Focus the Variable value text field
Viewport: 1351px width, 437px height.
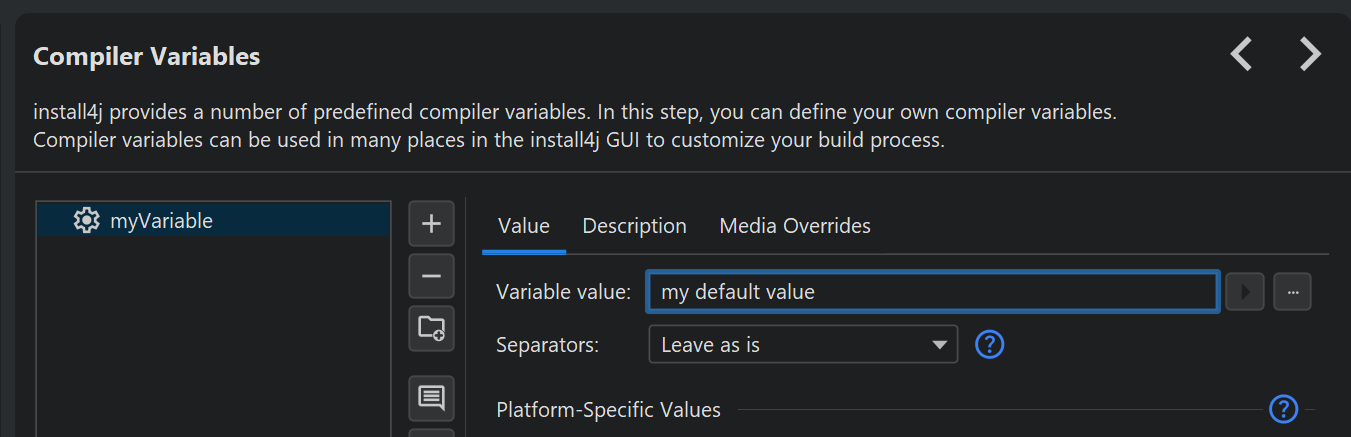pos(932,292)
